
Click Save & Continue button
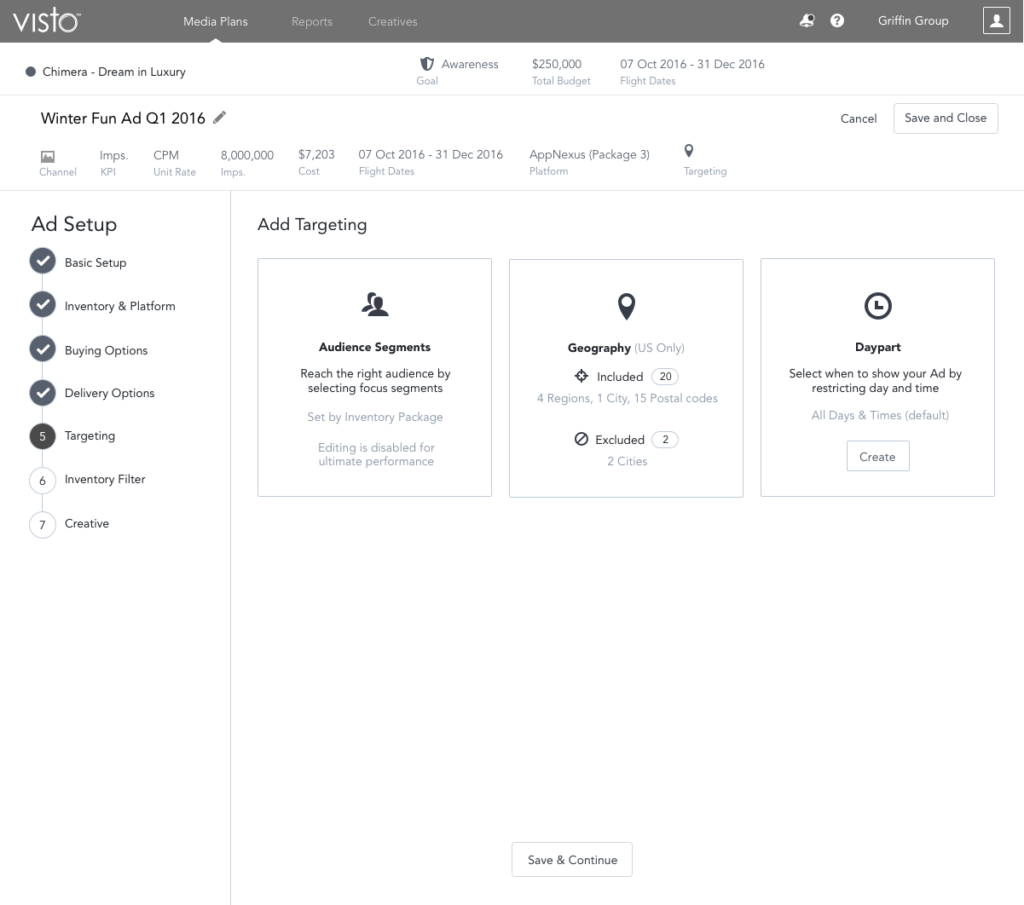572,860
